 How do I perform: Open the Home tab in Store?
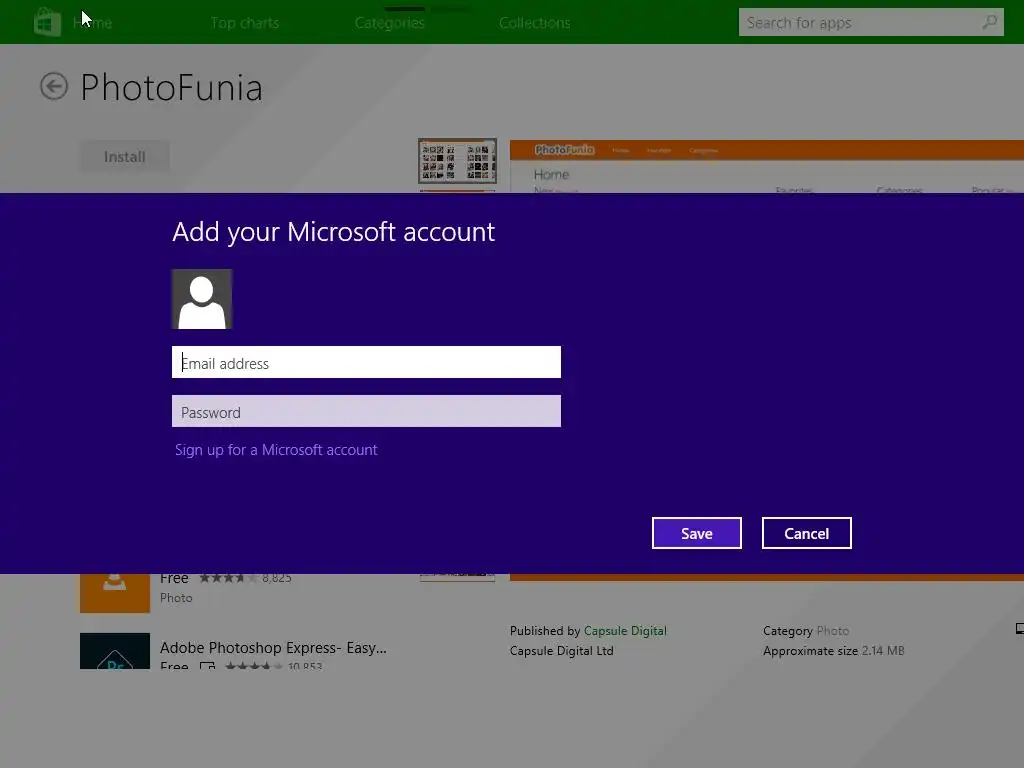tap(92, 23)
